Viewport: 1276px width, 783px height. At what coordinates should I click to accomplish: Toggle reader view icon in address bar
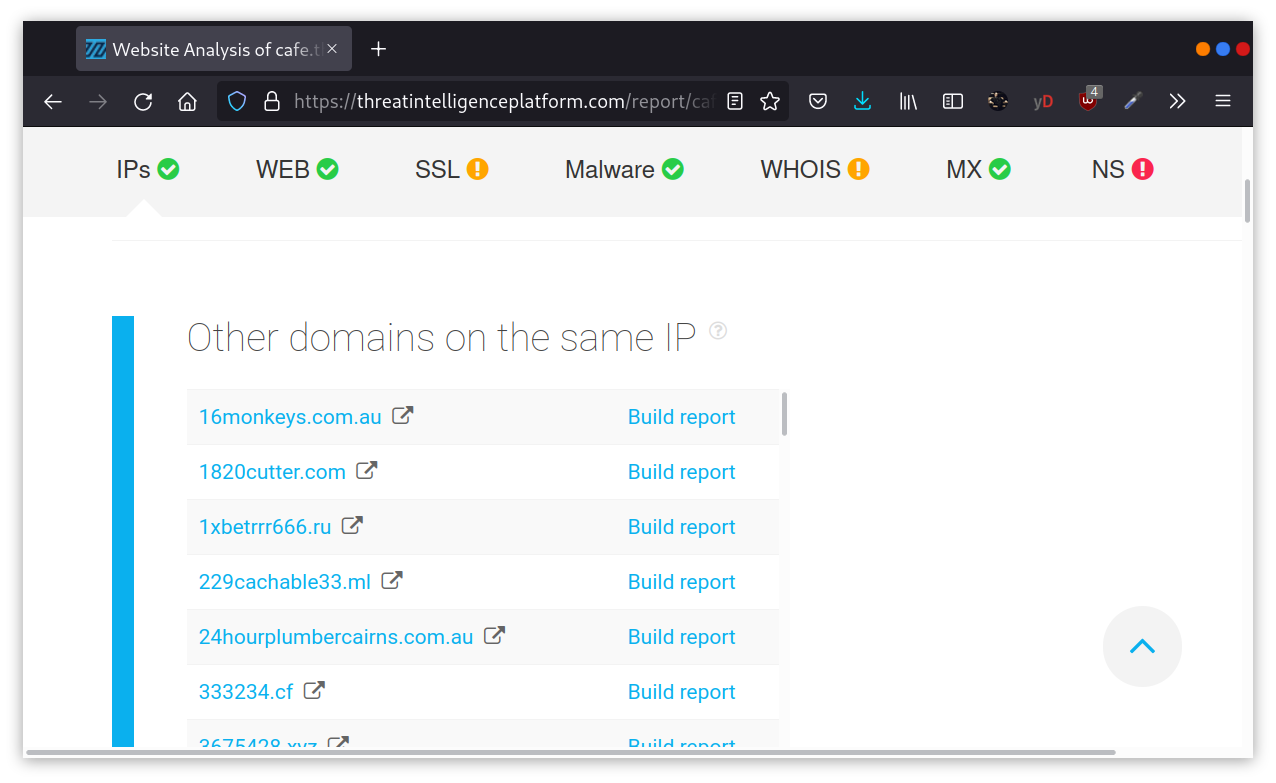click(735, 101)
